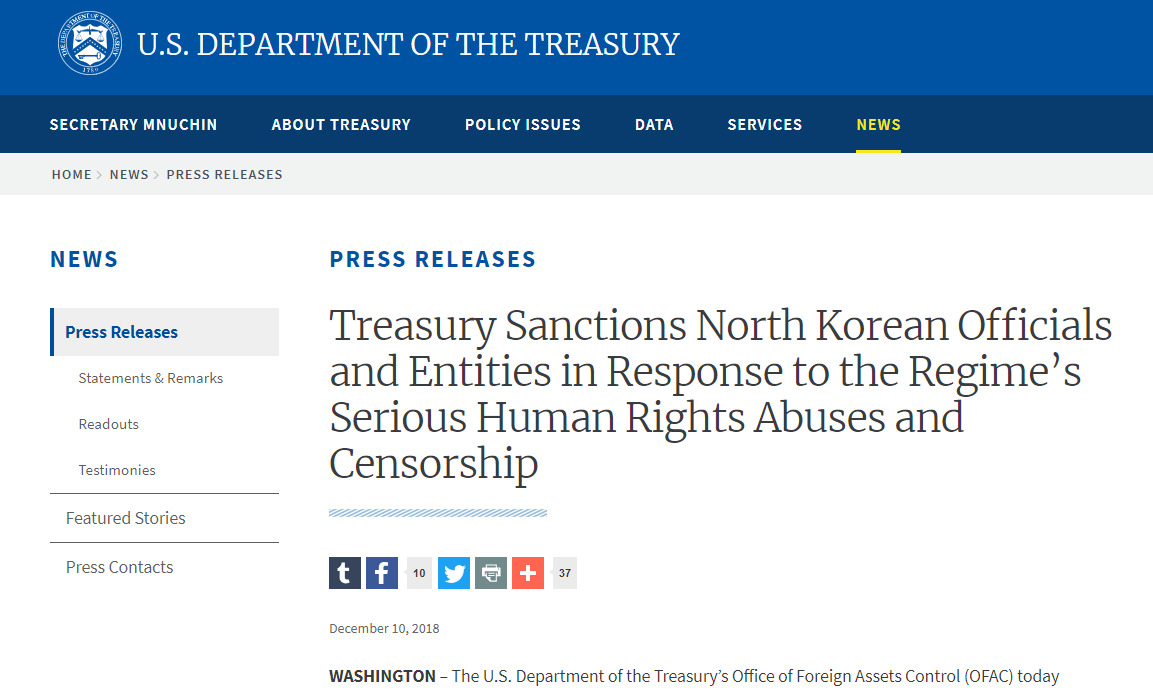
Task: Open the Policy Issues menu
Action: point(523,124)
